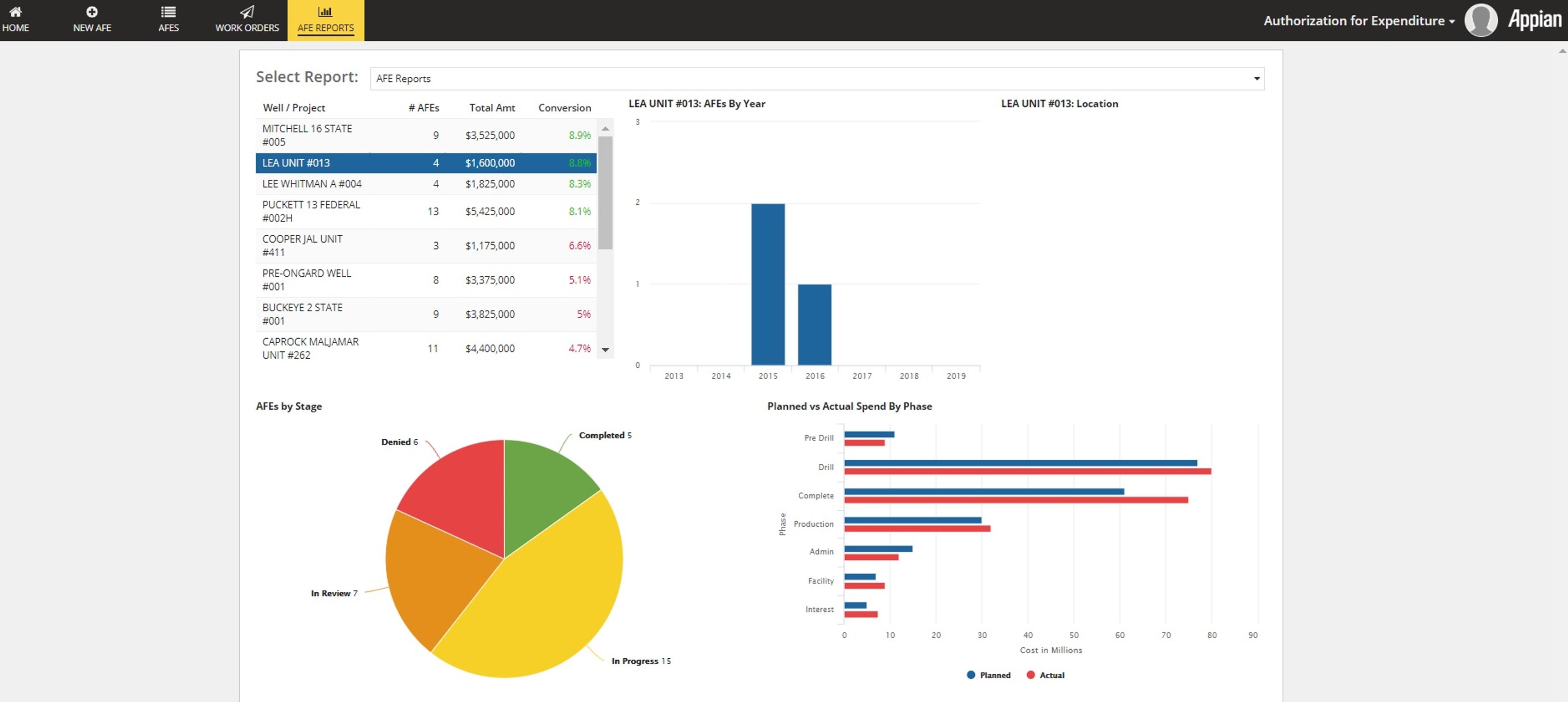Click the $5,425,000 total amount cell

pyautogui.click(x=490, y=211)
